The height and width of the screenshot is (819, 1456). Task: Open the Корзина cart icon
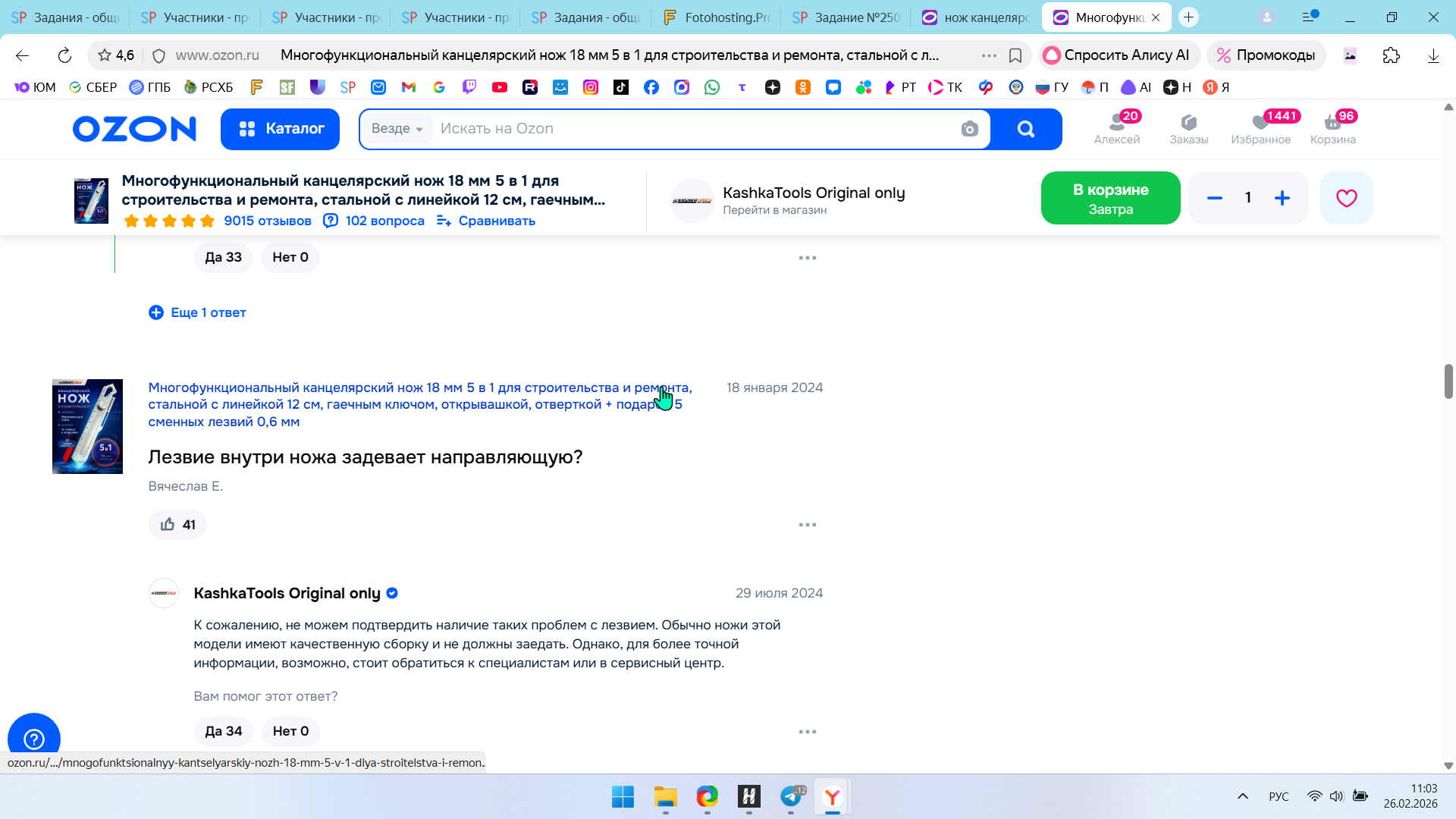click(1332, 128)
